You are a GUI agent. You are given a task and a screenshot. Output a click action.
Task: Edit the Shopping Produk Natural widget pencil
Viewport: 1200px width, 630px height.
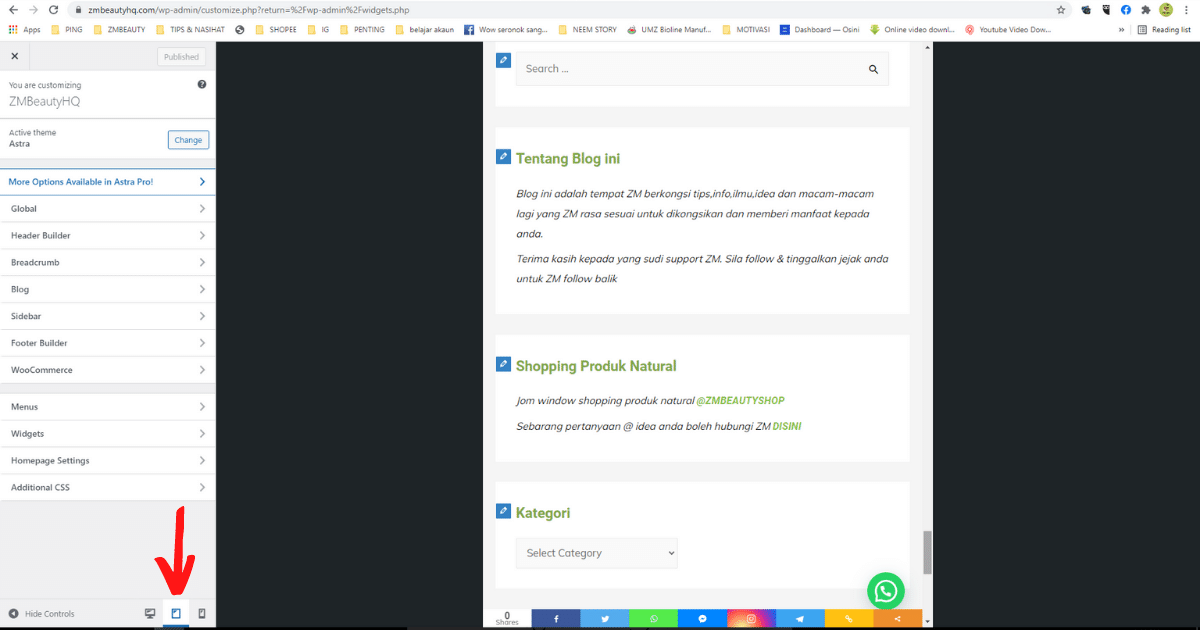click(503, 364)
